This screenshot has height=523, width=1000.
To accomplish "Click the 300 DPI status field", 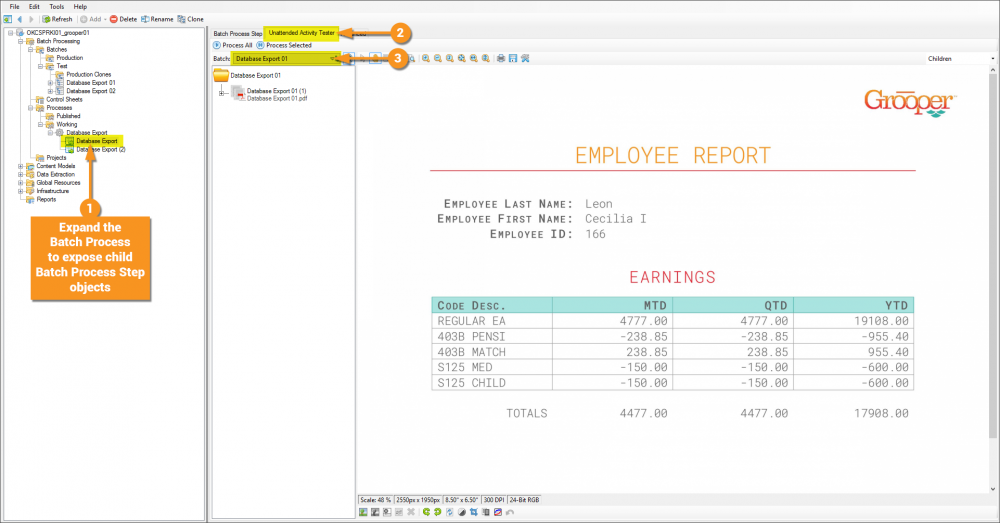I will point(494,500).
